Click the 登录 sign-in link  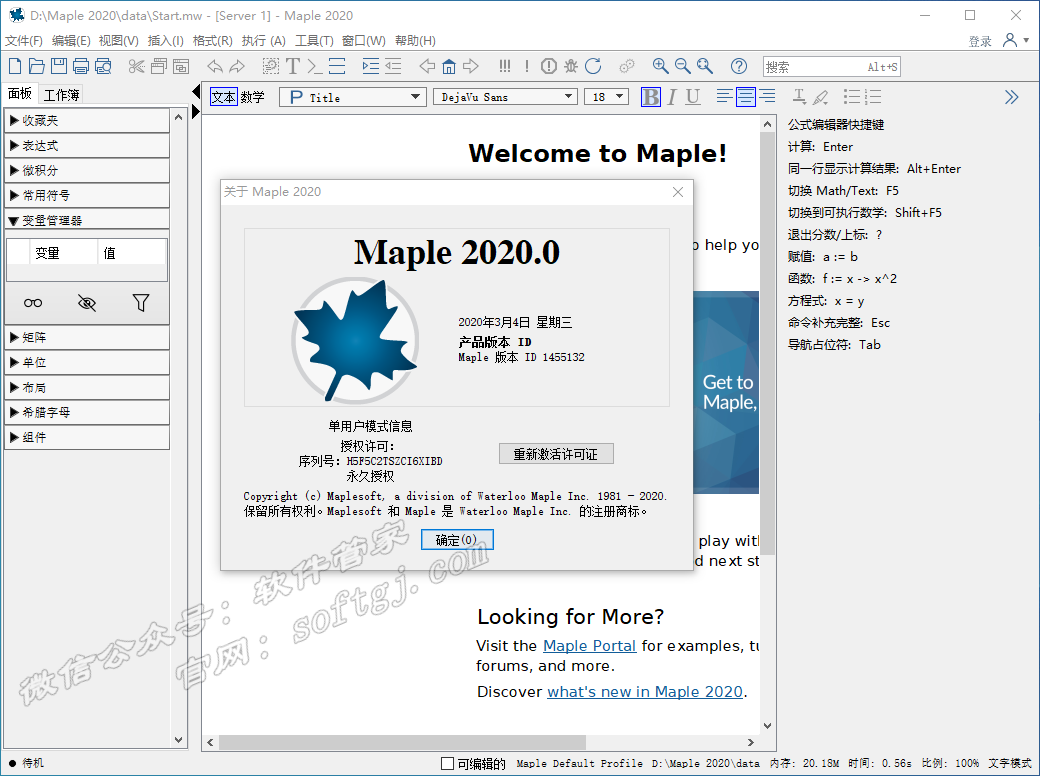point(980,41)
